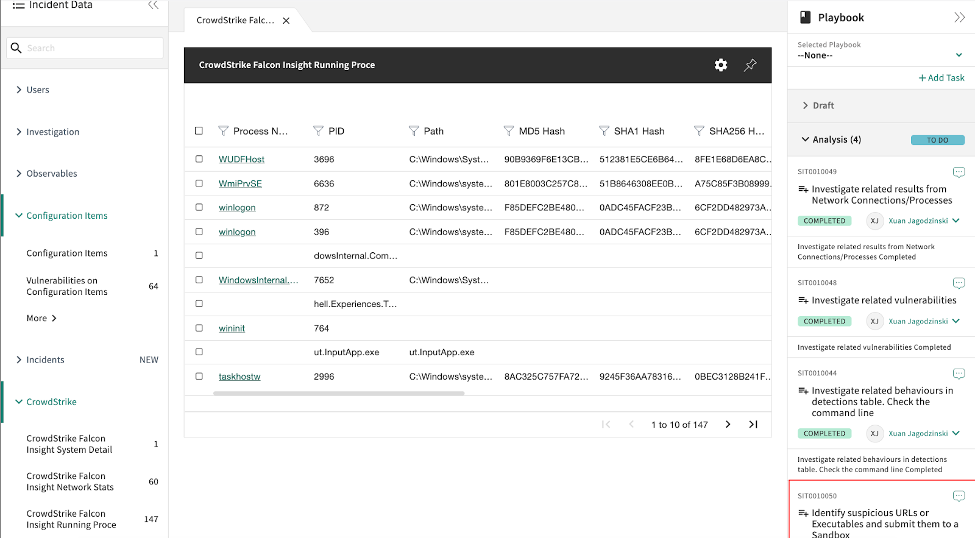Image resolution: width=977 pixels, height=539 pixels.
Task: Open CrowdStrike Falcon Insight Network Stats
Action: [x=70, y=482]
